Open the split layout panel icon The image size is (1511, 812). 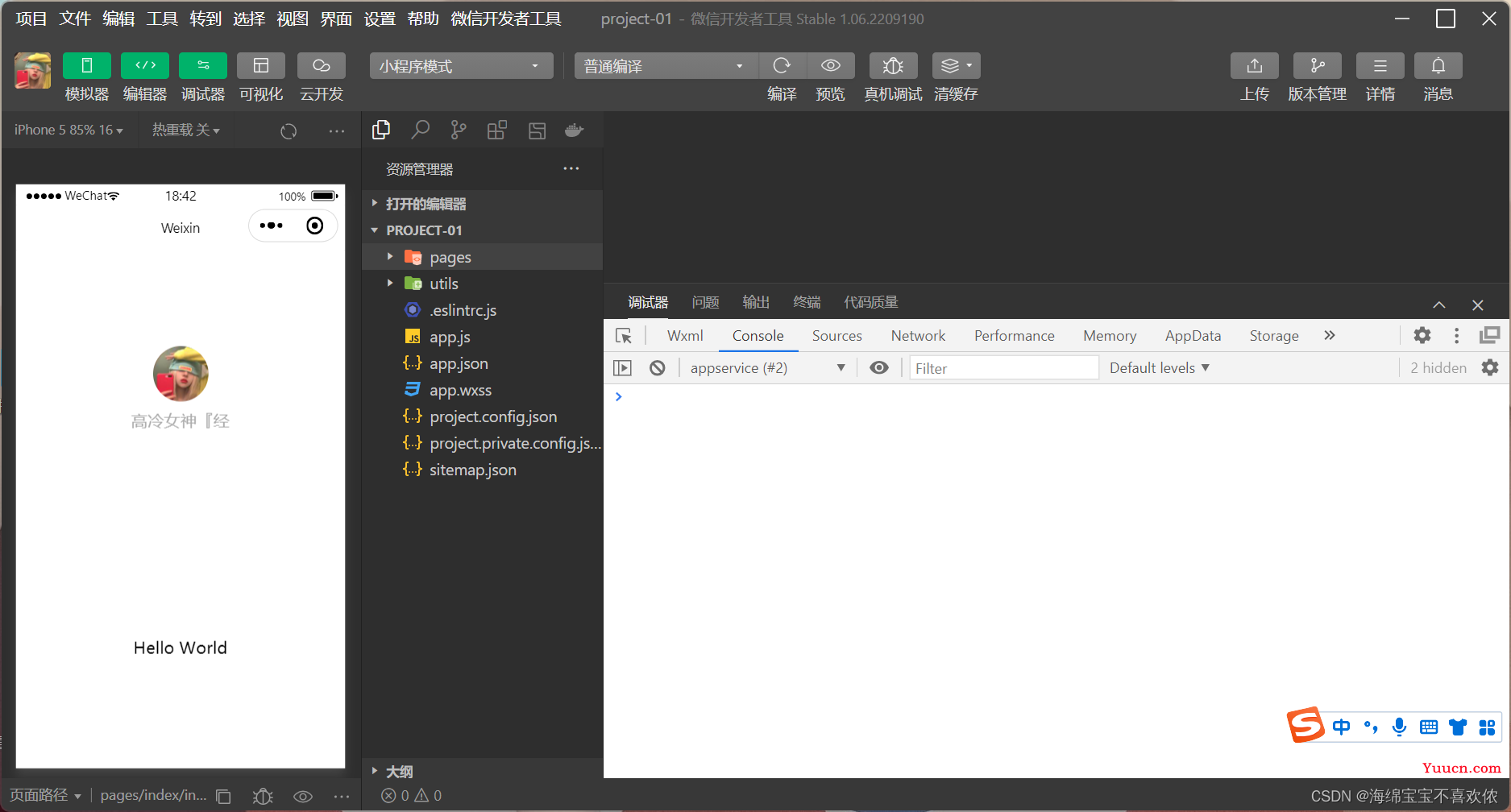click(537, 130)
